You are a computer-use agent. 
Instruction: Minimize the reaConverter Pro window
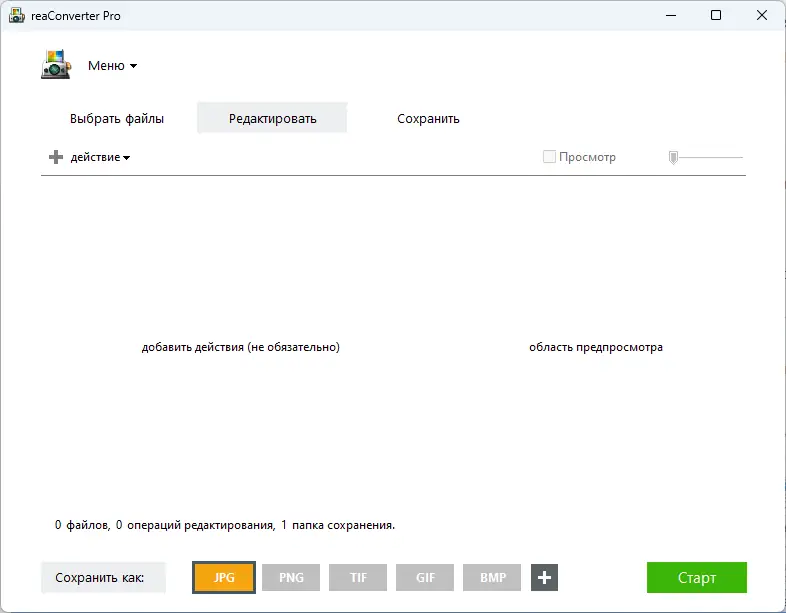point(671,16)
